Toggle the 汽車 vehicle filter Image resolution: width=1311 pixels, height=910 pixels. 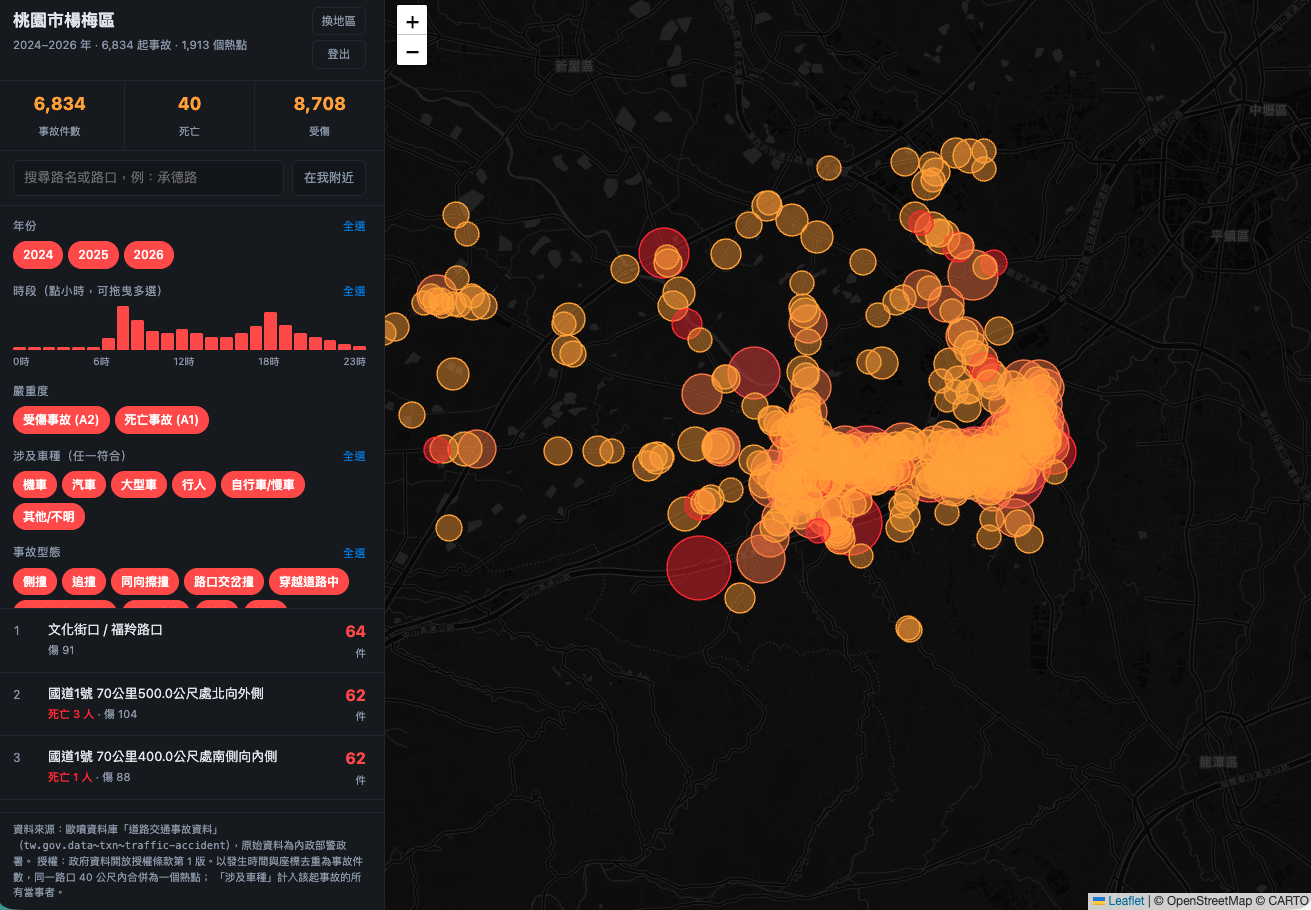click(x=84, y=485)
